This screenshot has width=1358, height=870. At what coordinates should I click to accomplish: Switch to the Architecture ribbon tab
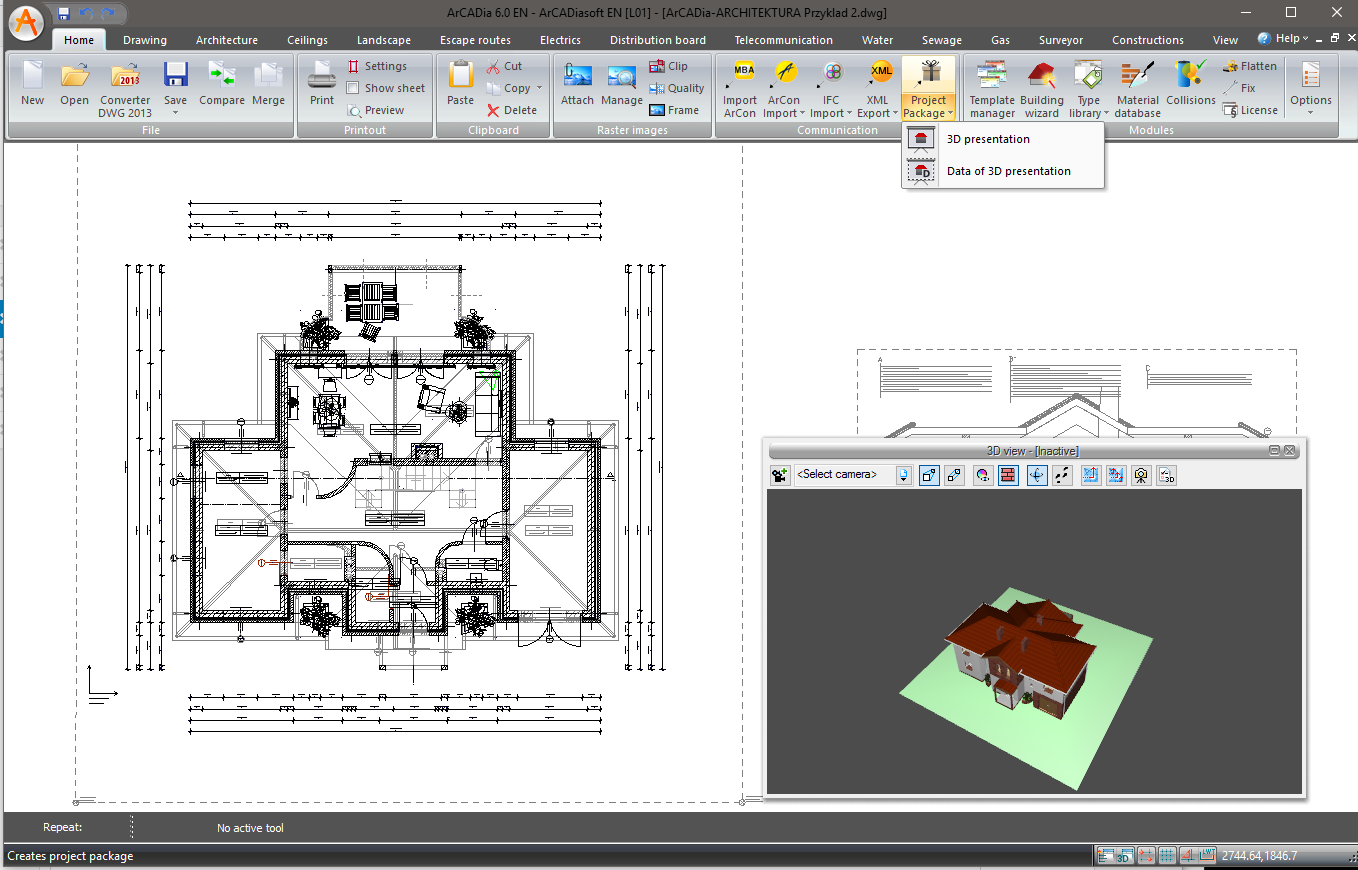(226, 40)
